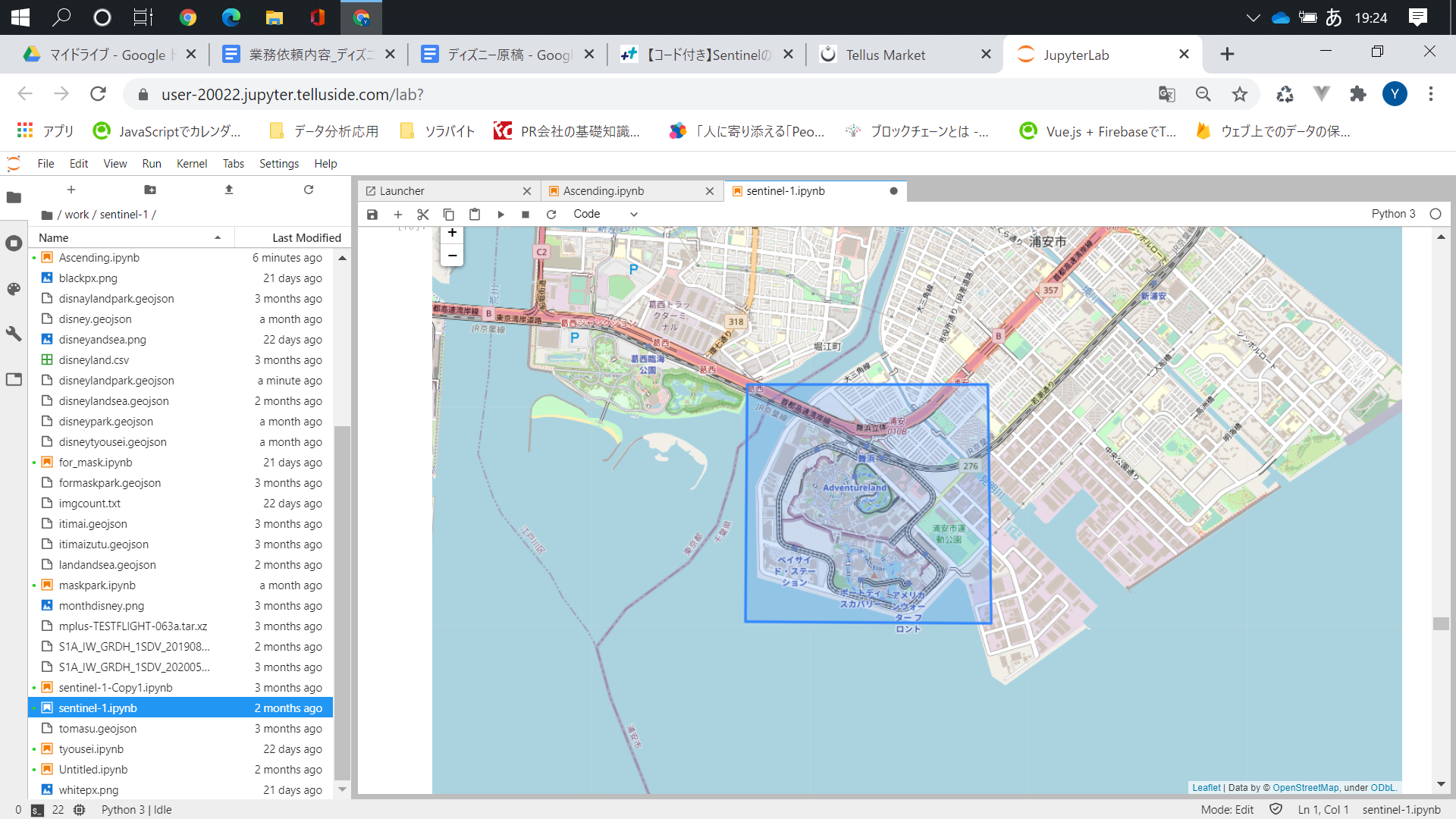The height and width of the screenshot is (819, 1456).
Task: Select disneyland.csv in the file list
Action: click(180, 360)
